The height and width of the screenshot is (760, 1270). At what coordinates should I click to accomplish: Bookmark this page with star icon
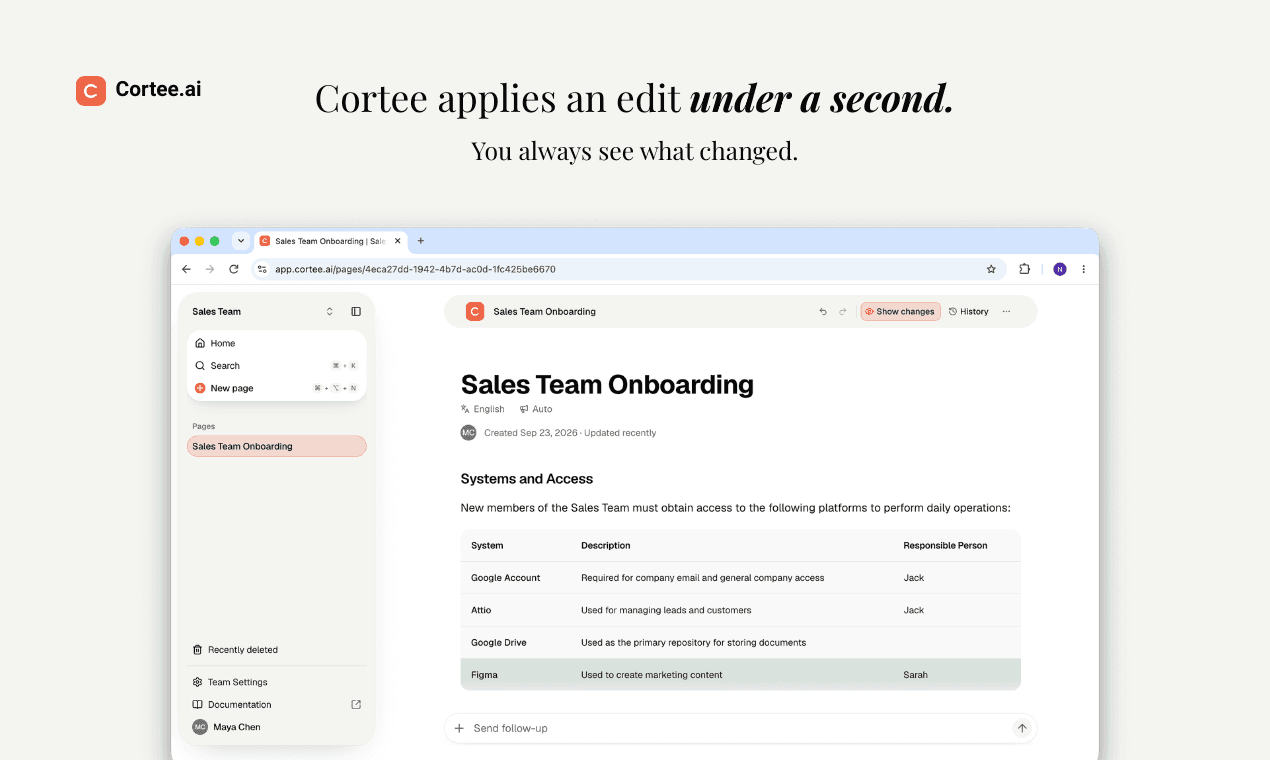(991, 269)
